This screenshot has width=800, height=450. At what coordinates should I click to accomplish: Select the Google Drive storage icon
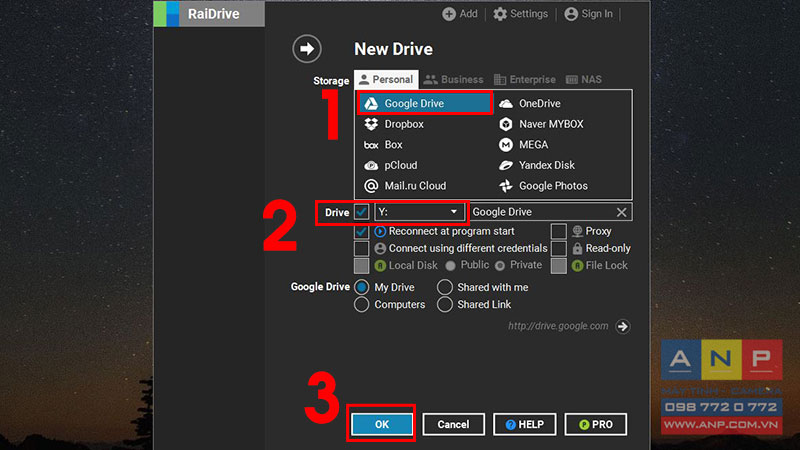coord(371,104)
